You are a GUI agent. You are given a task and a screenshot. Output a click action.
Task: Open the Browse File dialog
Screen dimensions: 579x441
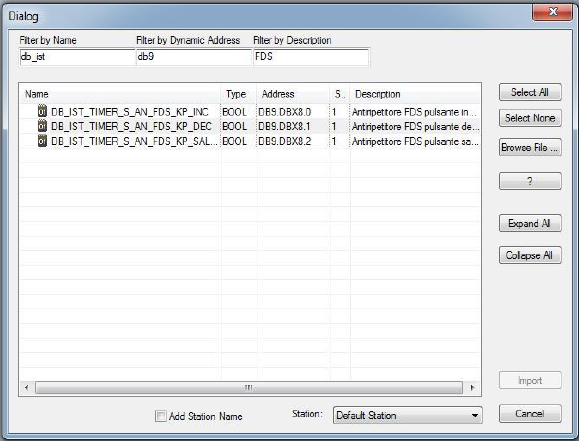click(x=530, y=147)
